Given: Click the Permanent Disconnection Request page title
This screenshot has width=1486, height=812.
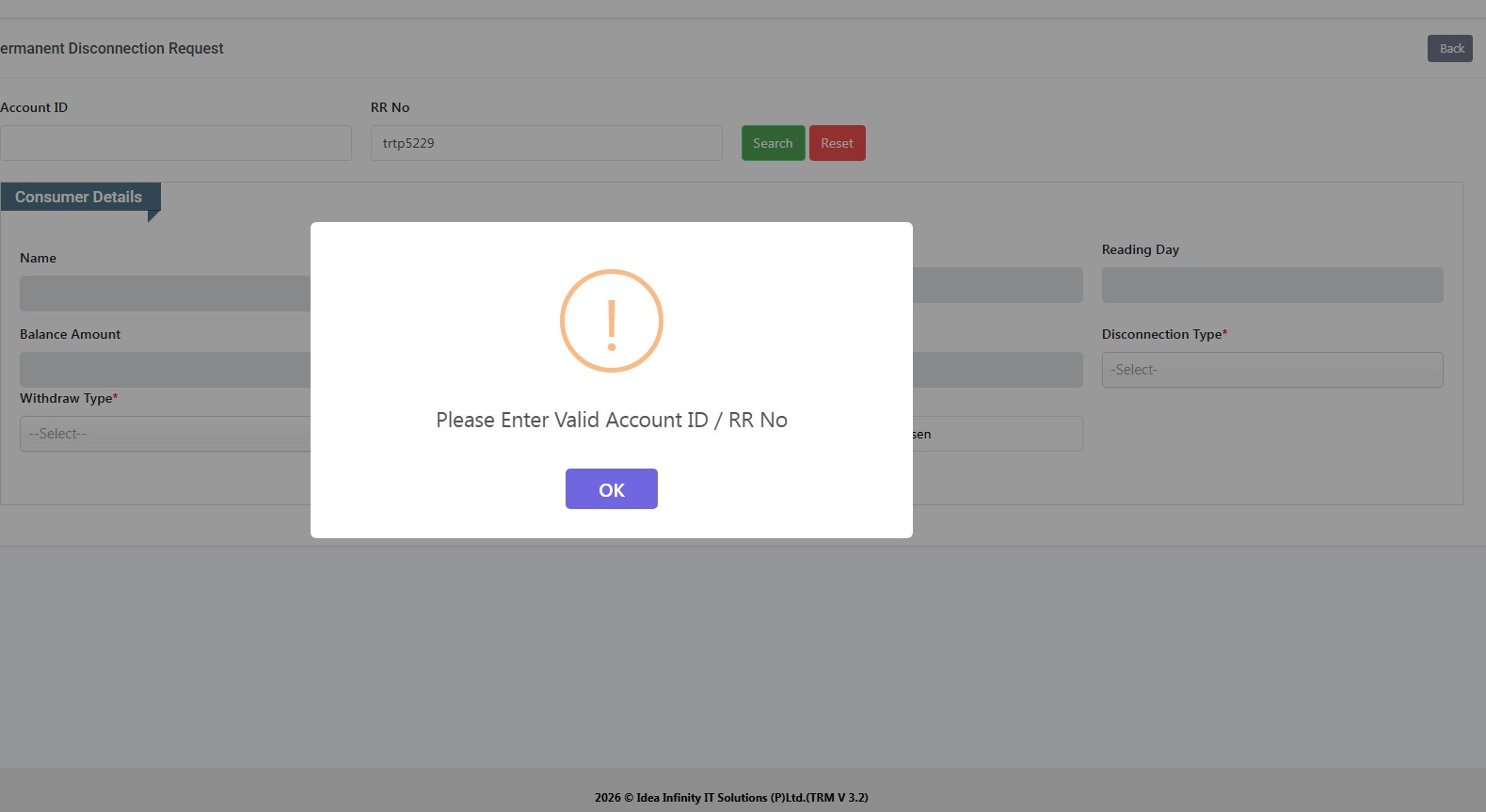Looking at the screenshot, I should tap(112, 48).
